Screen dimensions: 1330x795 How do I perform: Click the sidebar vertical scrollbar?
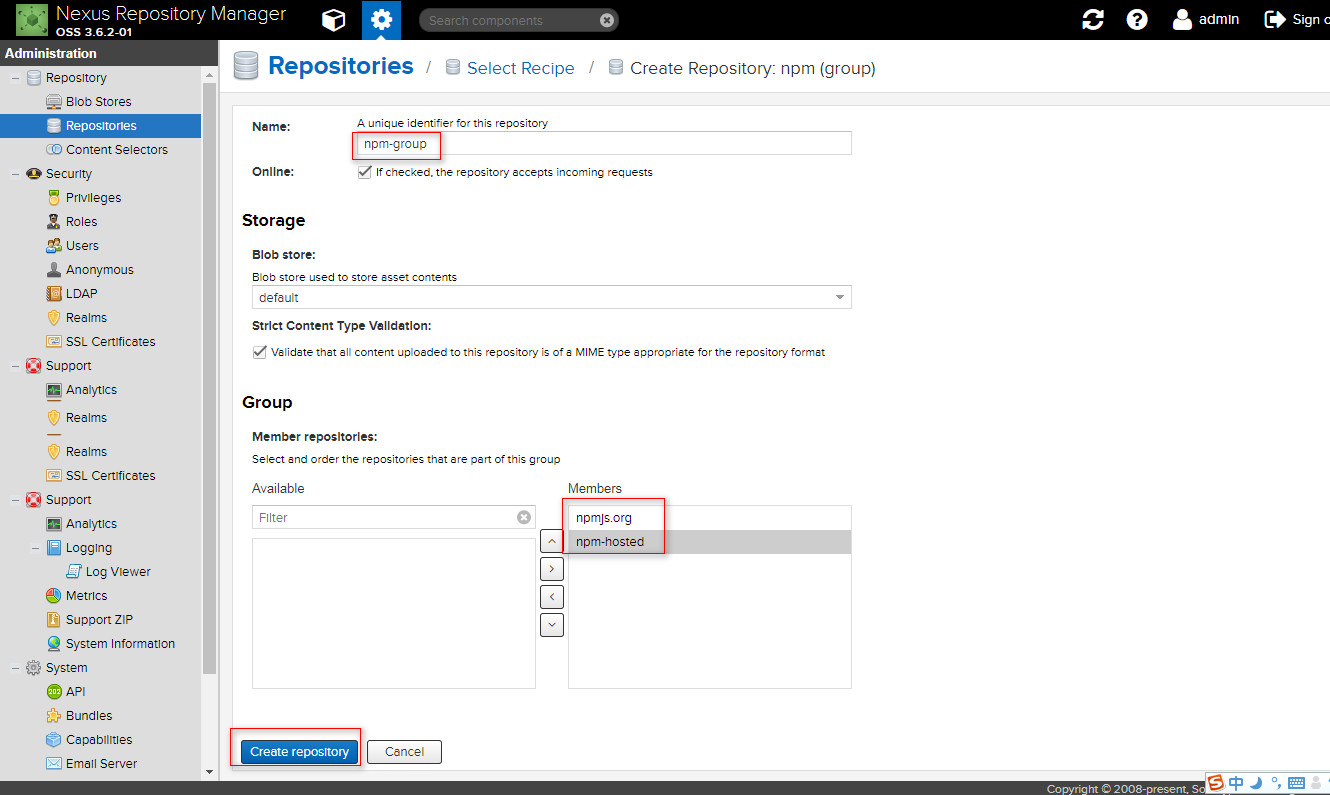pyautogui.click(x=209, y=378)
